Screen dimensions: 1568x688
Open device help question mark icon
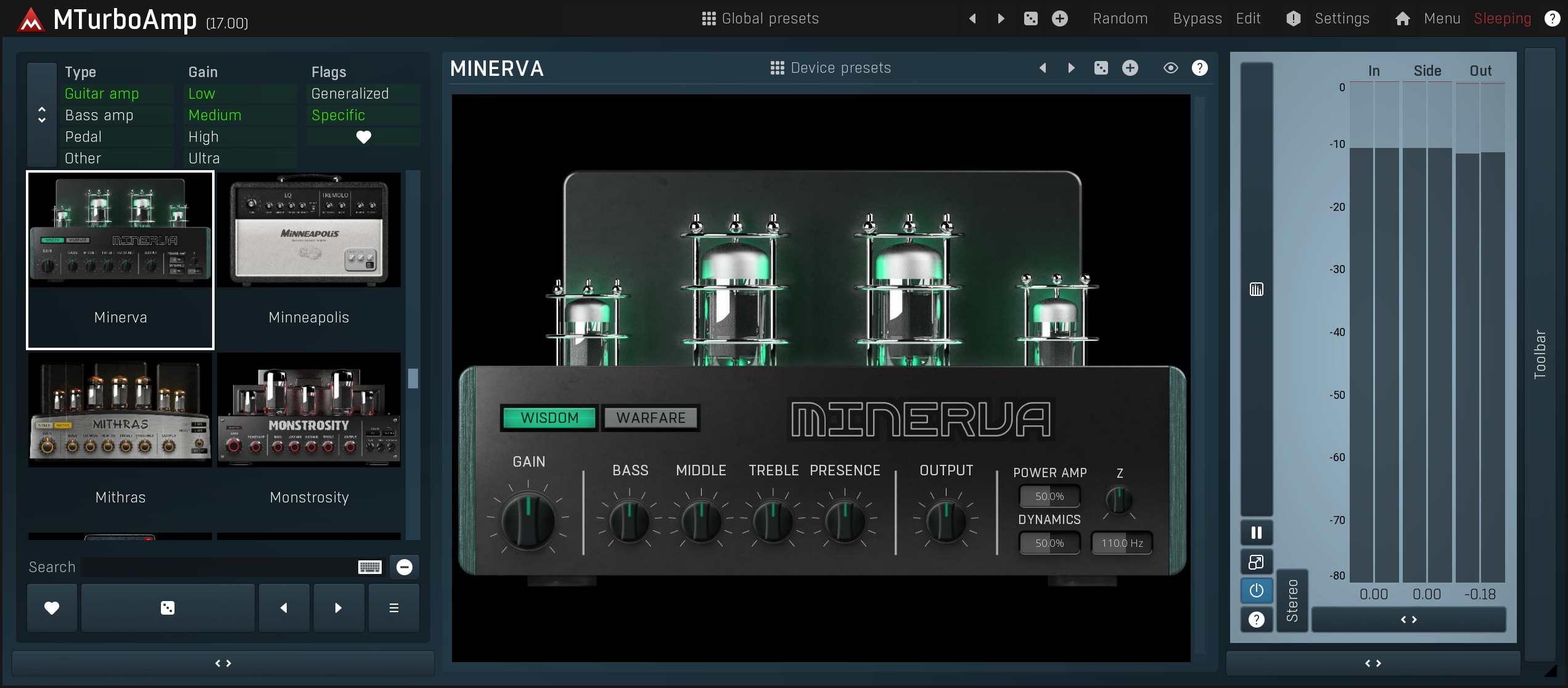[x=1199, y=68]
